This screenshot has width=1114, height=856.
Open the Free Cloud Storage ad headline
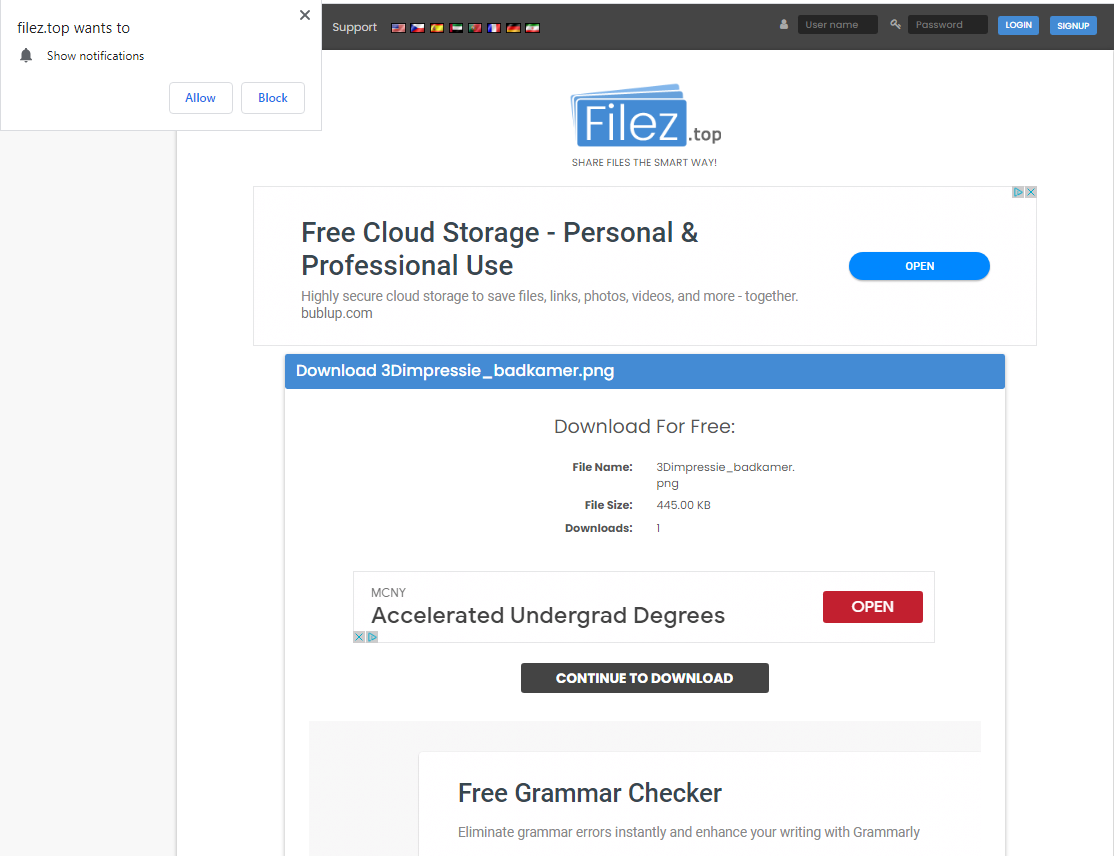coord(499,249)
